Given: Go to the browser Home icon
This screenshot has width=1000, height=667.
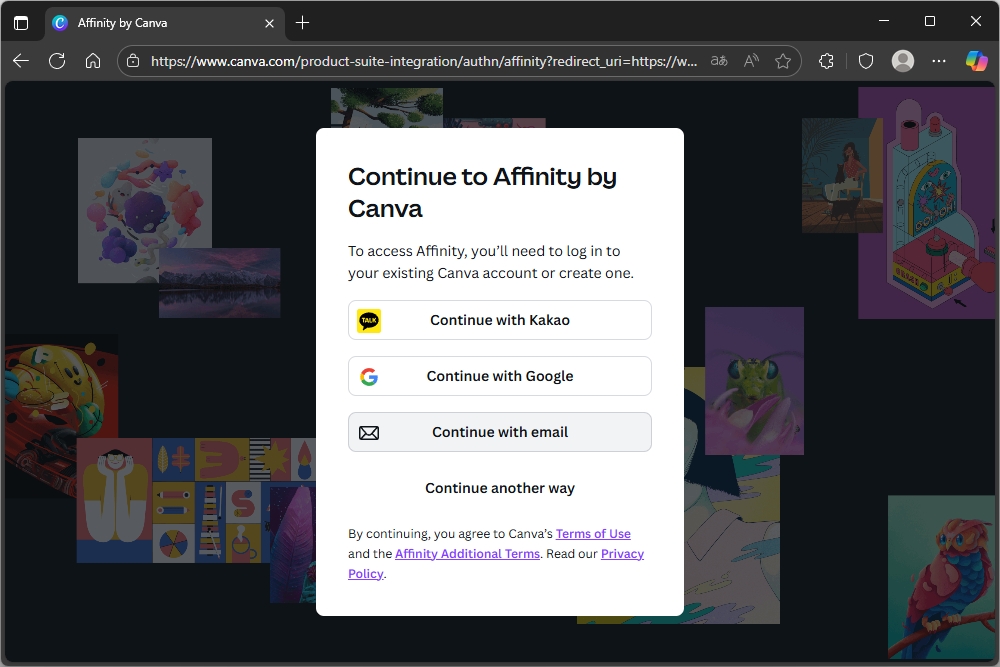Looking at the screenshot, I should click(93, 61).
